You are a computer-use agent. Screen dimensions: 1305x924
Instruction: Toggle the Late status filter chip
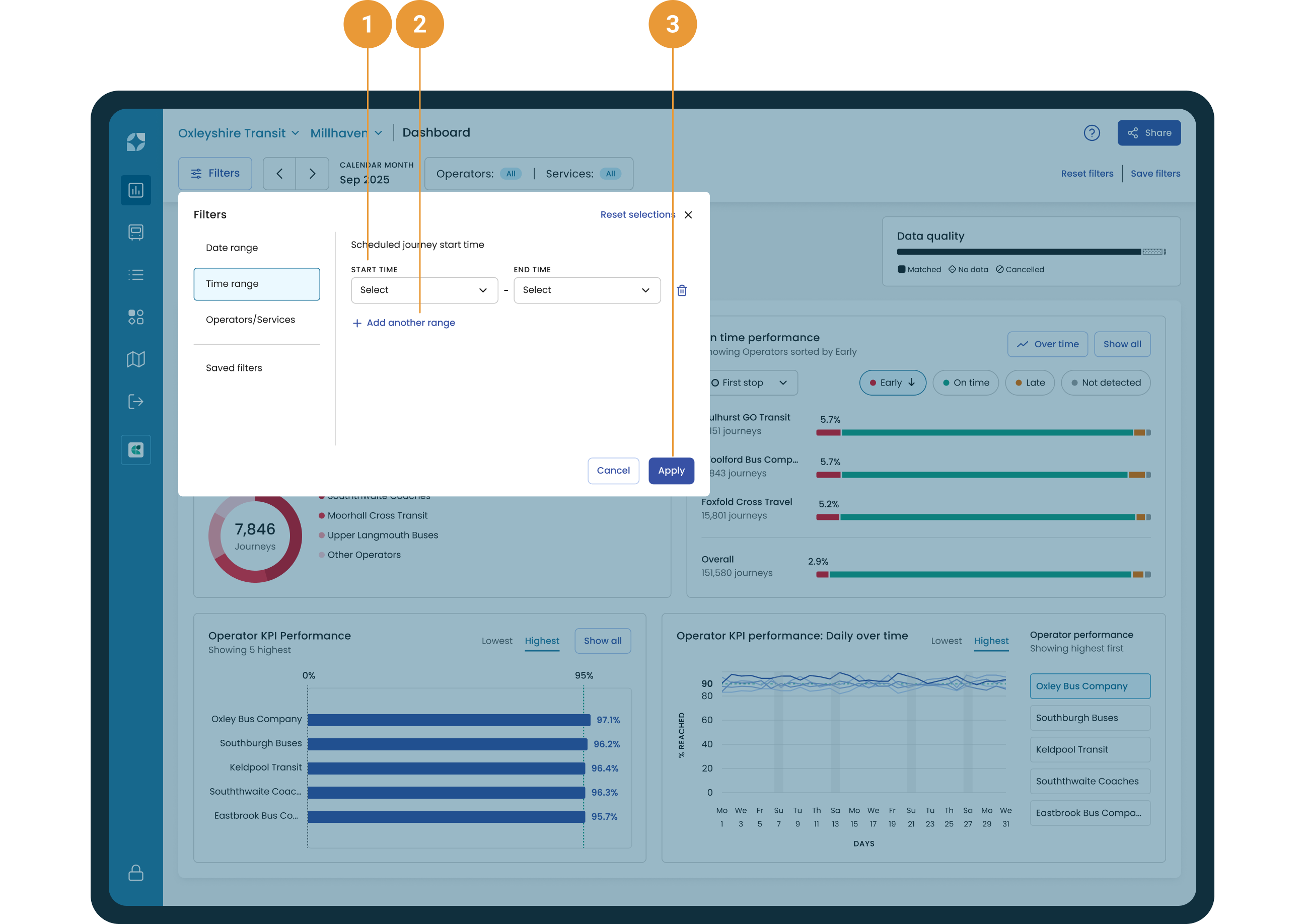[1030, 383]
